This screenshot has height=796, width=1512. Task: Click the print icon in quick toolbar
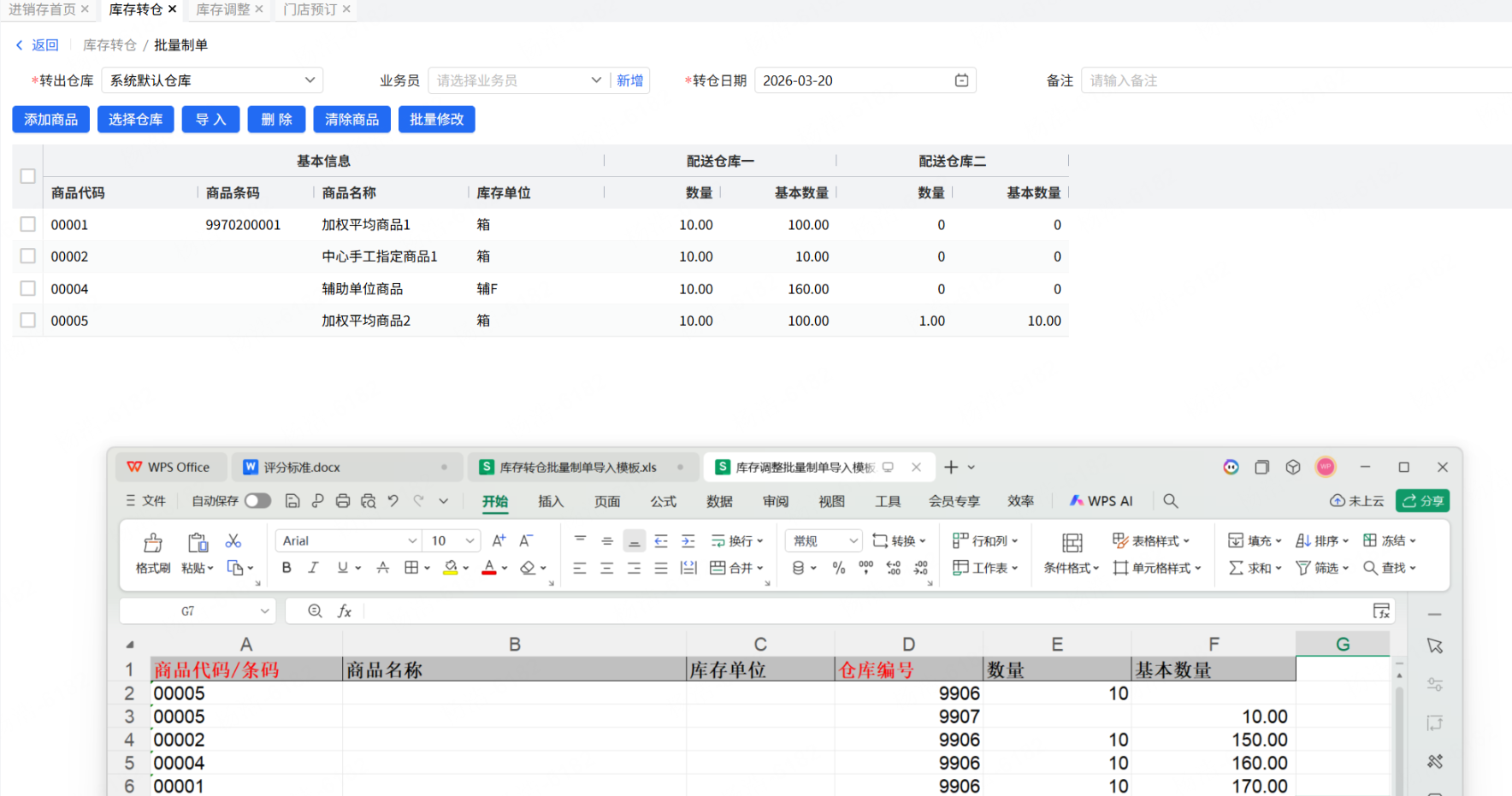[x=343, y=501]
